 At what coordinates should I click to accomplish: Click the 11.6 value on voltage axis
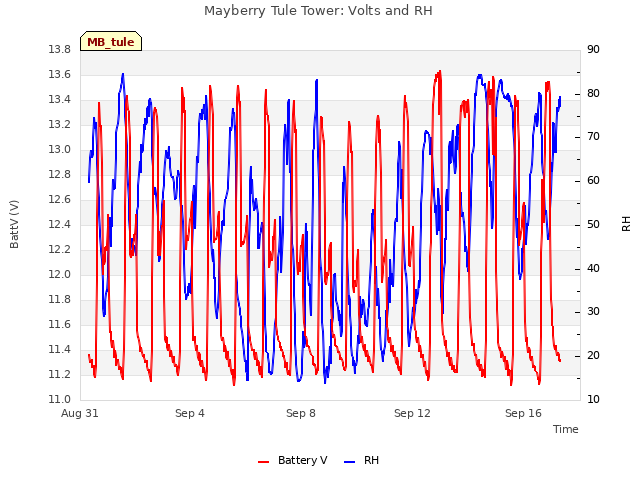(x=60, y=324)
